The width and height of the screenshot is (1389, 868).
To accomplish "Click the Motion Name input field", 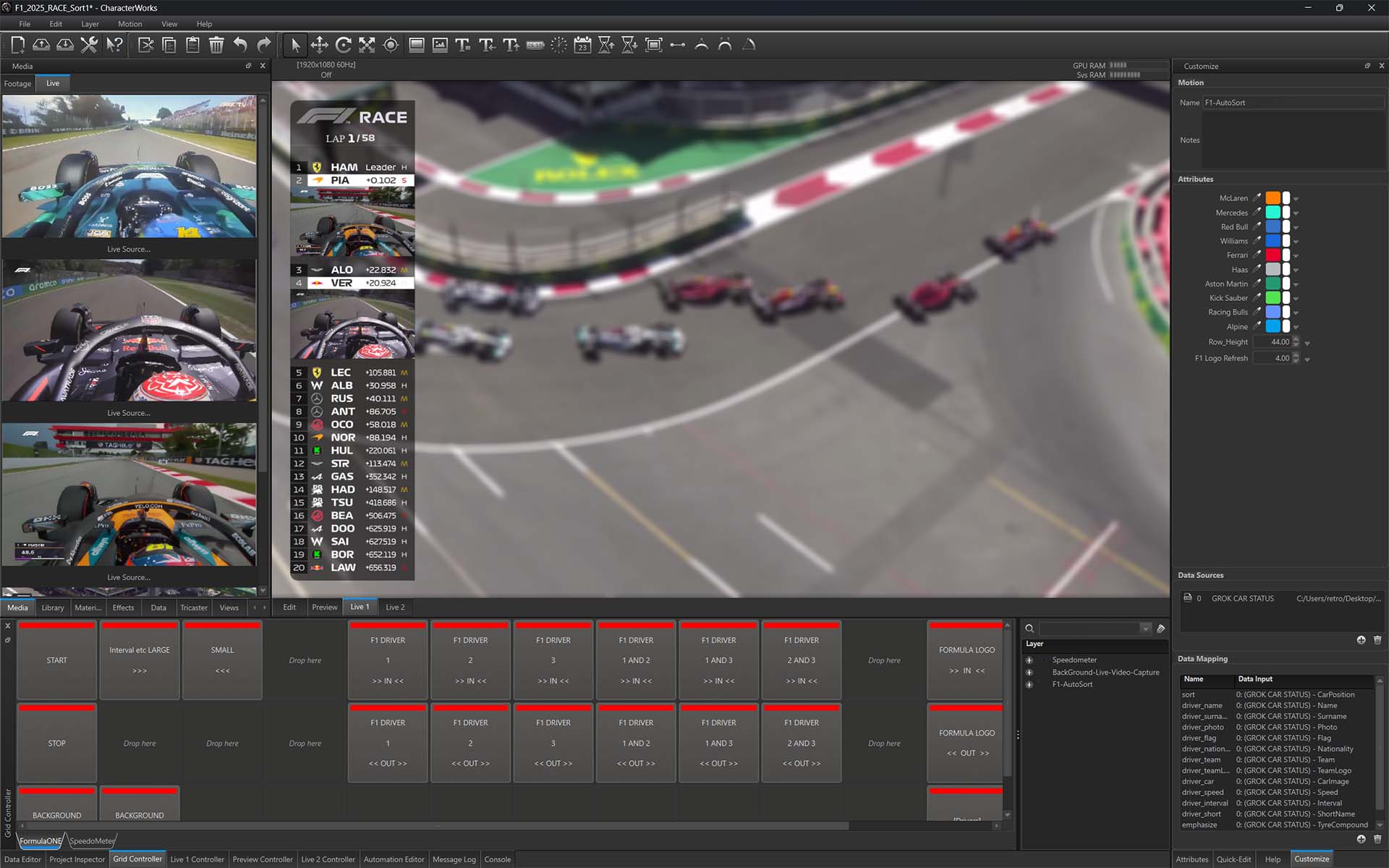I will 1292,103.
